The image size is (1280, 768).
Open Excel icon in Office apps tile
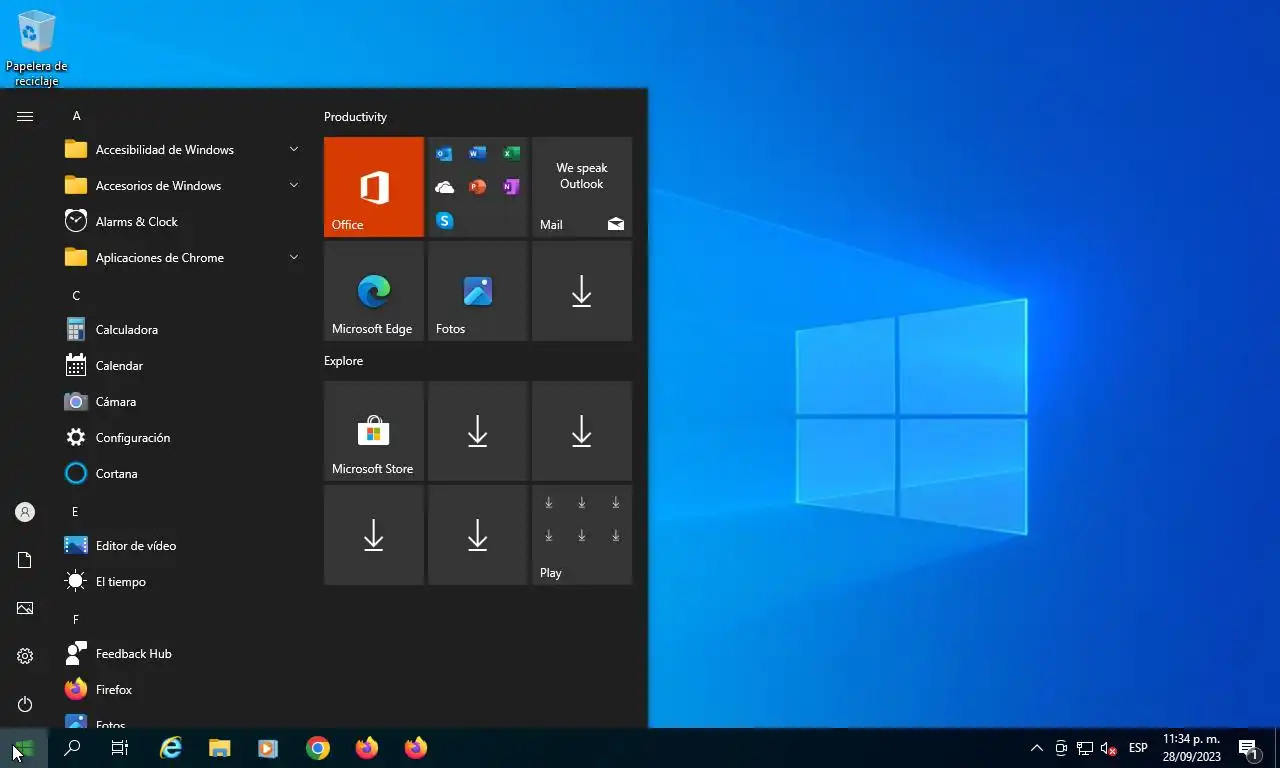(511, 154)
